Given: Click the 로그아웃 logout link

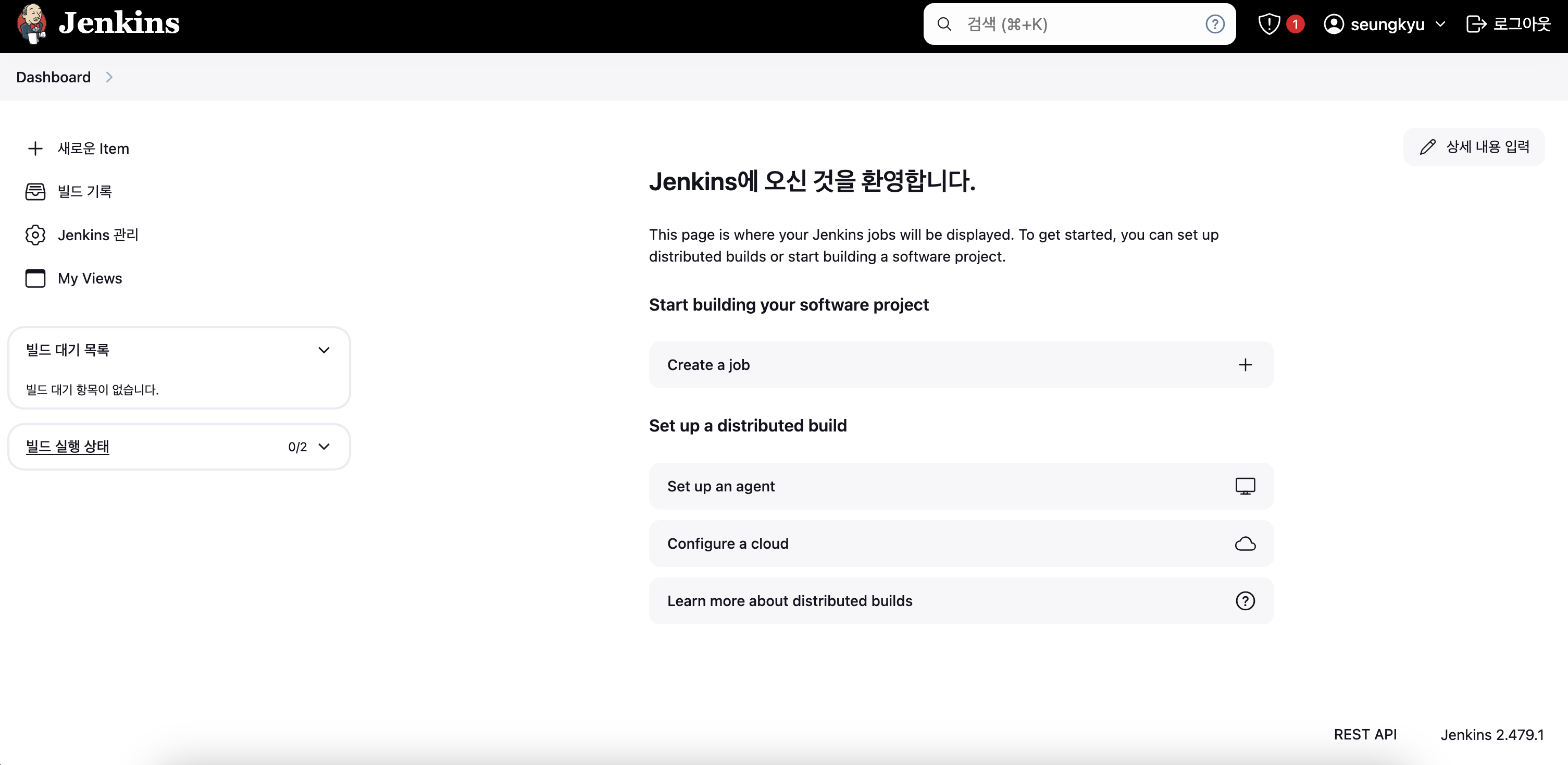Looking at the screenshot, I should click(x=1508, y=24).
